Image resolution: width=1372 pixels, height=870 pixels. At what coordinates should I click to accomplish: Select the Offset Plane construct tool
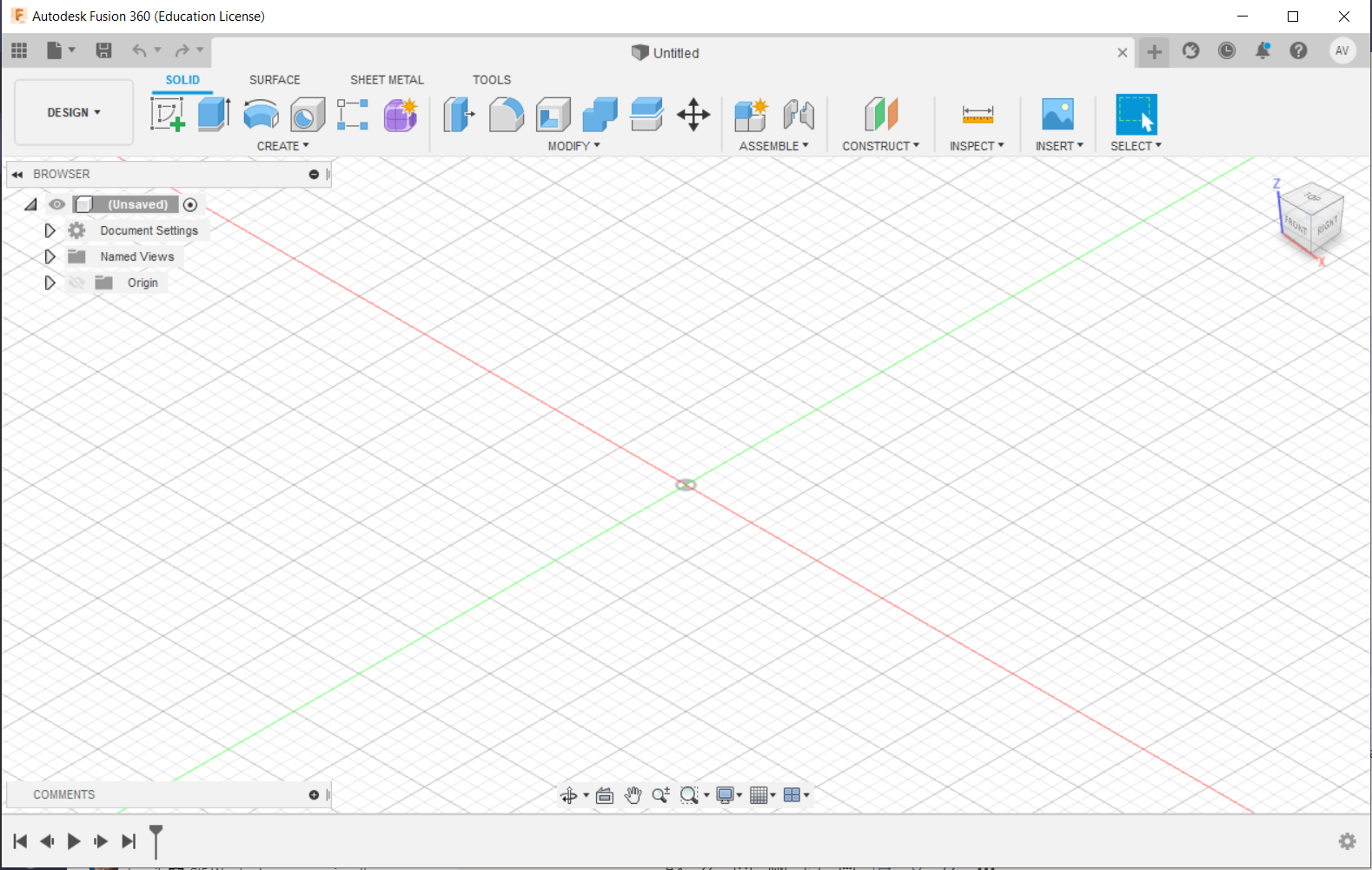pos(881,114)
